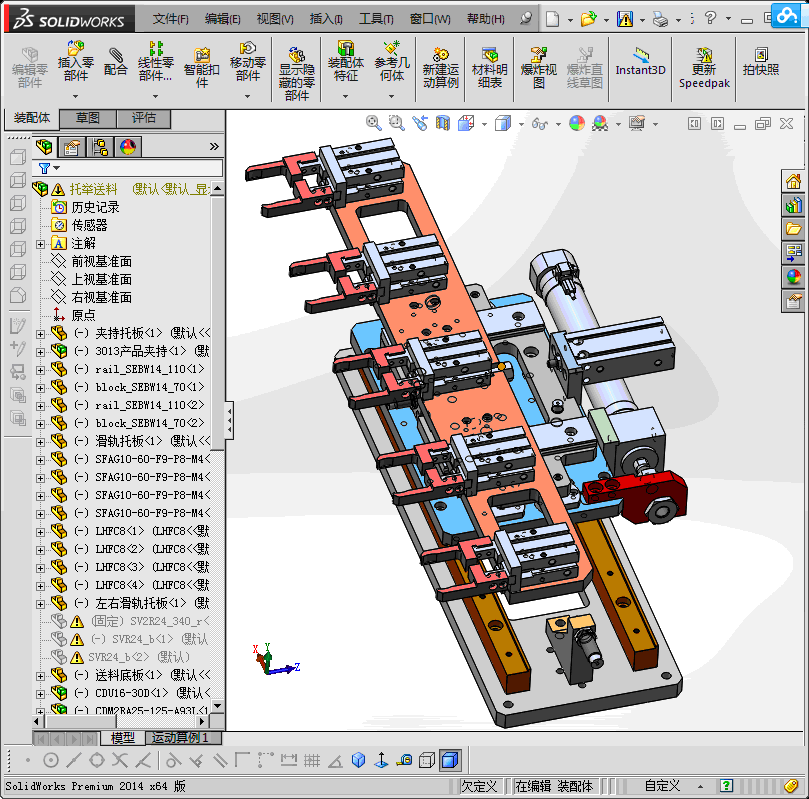This screenshot has width=809, height=799.
Task: Expand 滑轨托板<1> node
Action: tap(40, 442)
